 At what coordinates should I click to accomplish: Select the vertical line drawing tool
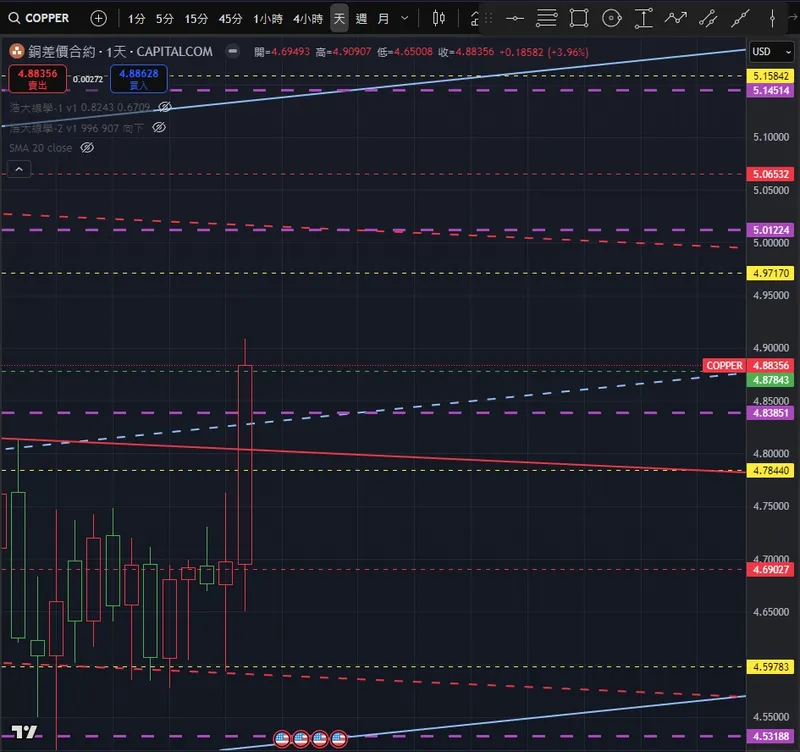point(772,18)
